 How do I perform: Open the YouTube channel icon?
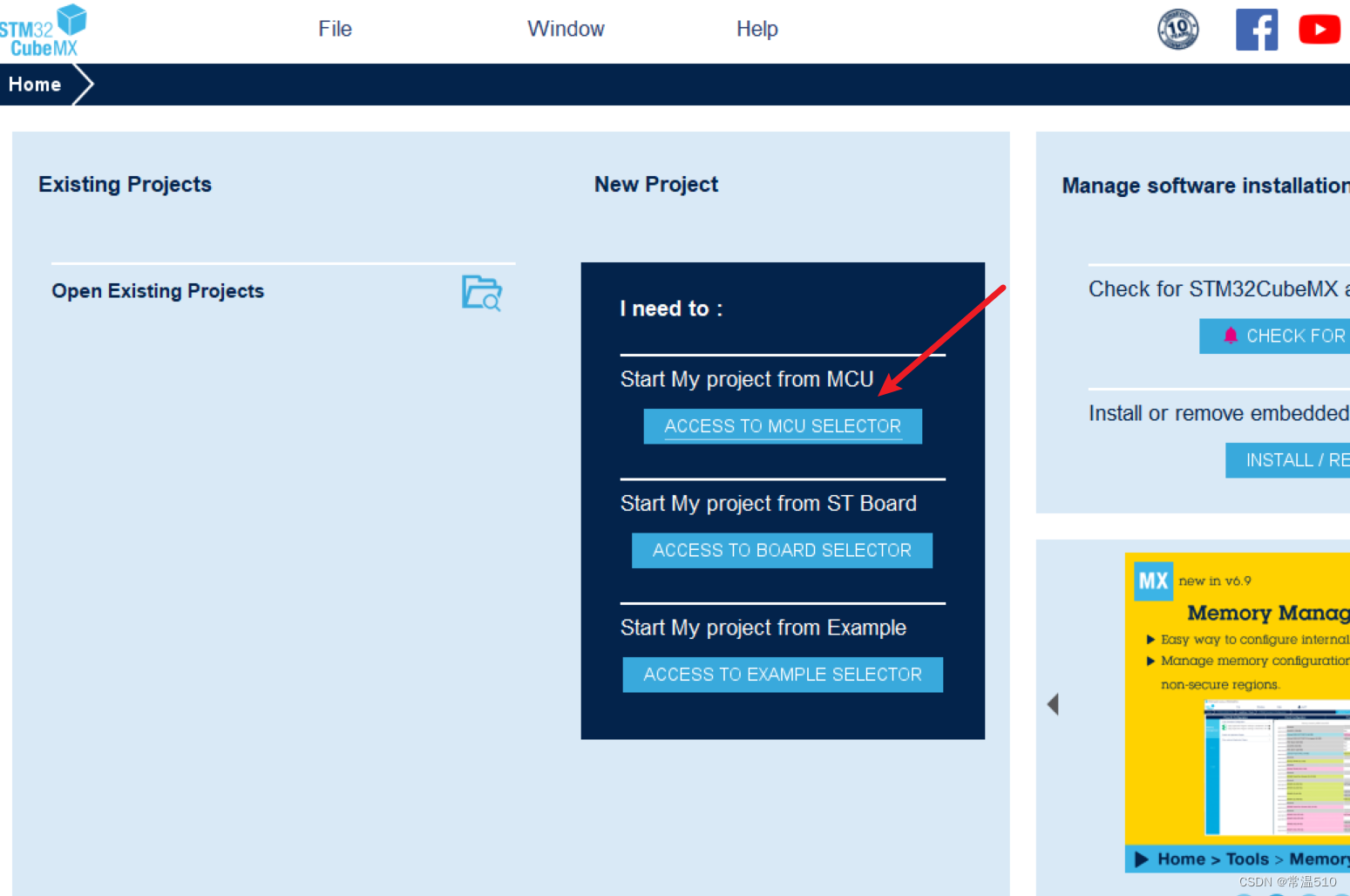coord(1319,30)
